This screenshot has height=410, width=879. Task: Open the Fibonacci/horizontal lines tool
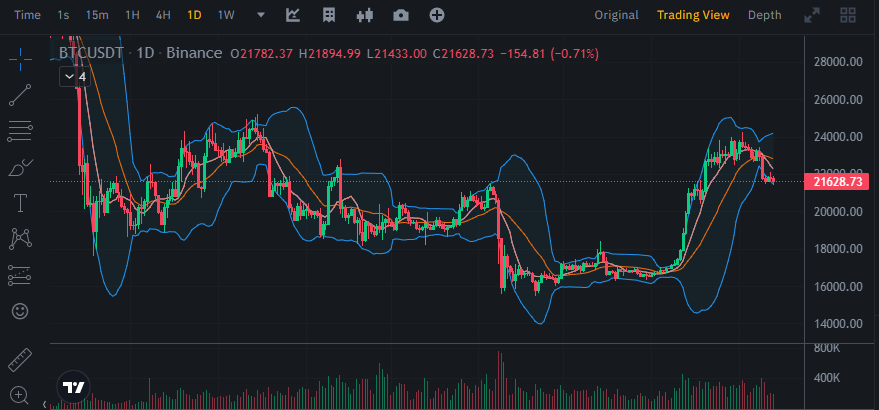[20, 131]
